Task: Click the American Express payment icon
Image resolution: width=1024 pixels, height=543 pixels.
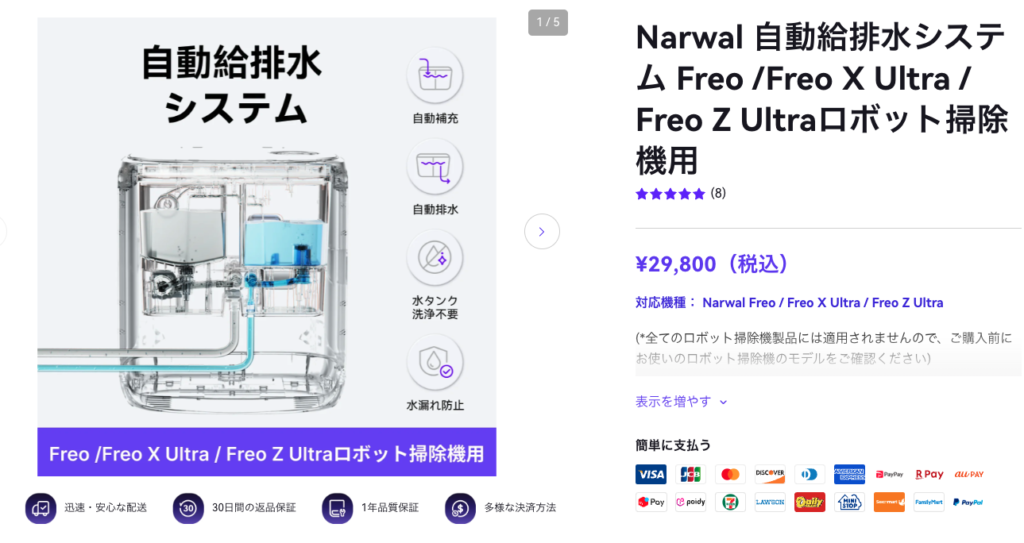Action: (849, 474)
